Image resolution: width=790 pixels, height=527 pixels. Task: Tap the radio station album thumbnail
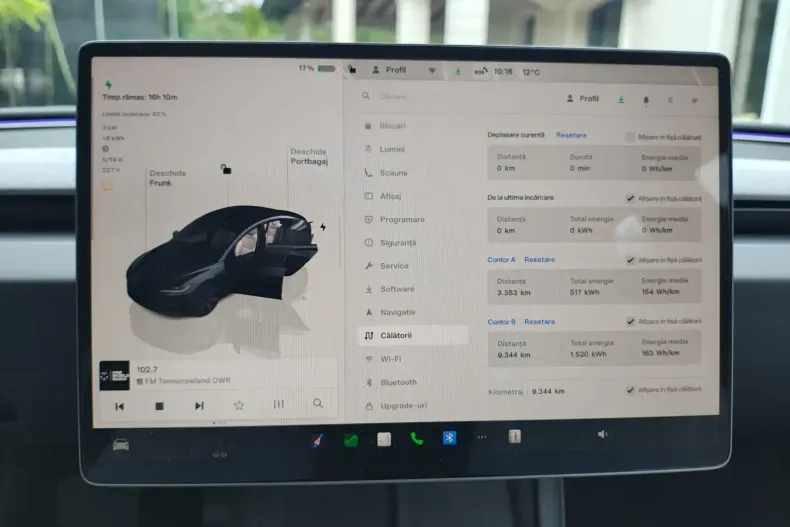click(x=114, y=375)
